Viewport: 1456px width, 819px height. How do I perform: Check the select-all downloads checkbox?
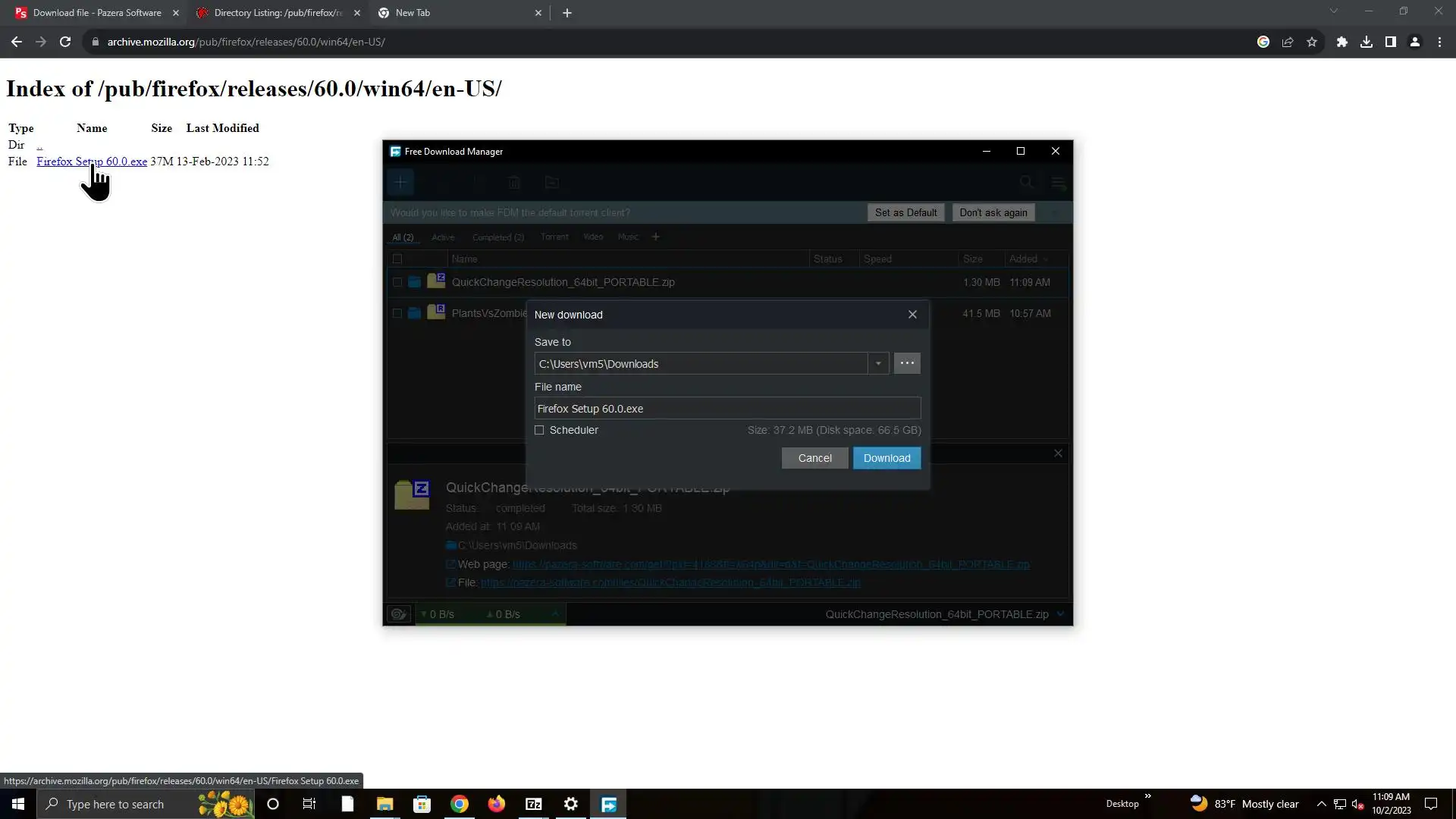397,259
